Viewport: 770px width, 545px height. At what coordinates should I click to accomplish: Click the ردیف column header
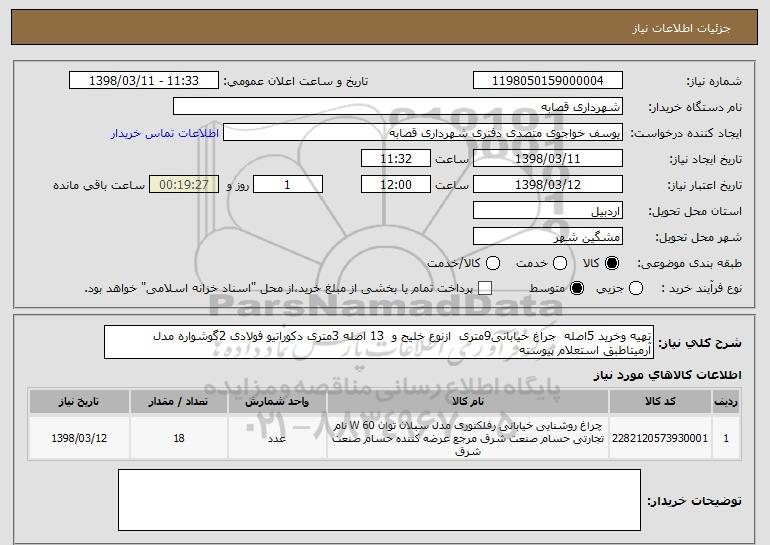coord(726,402)
